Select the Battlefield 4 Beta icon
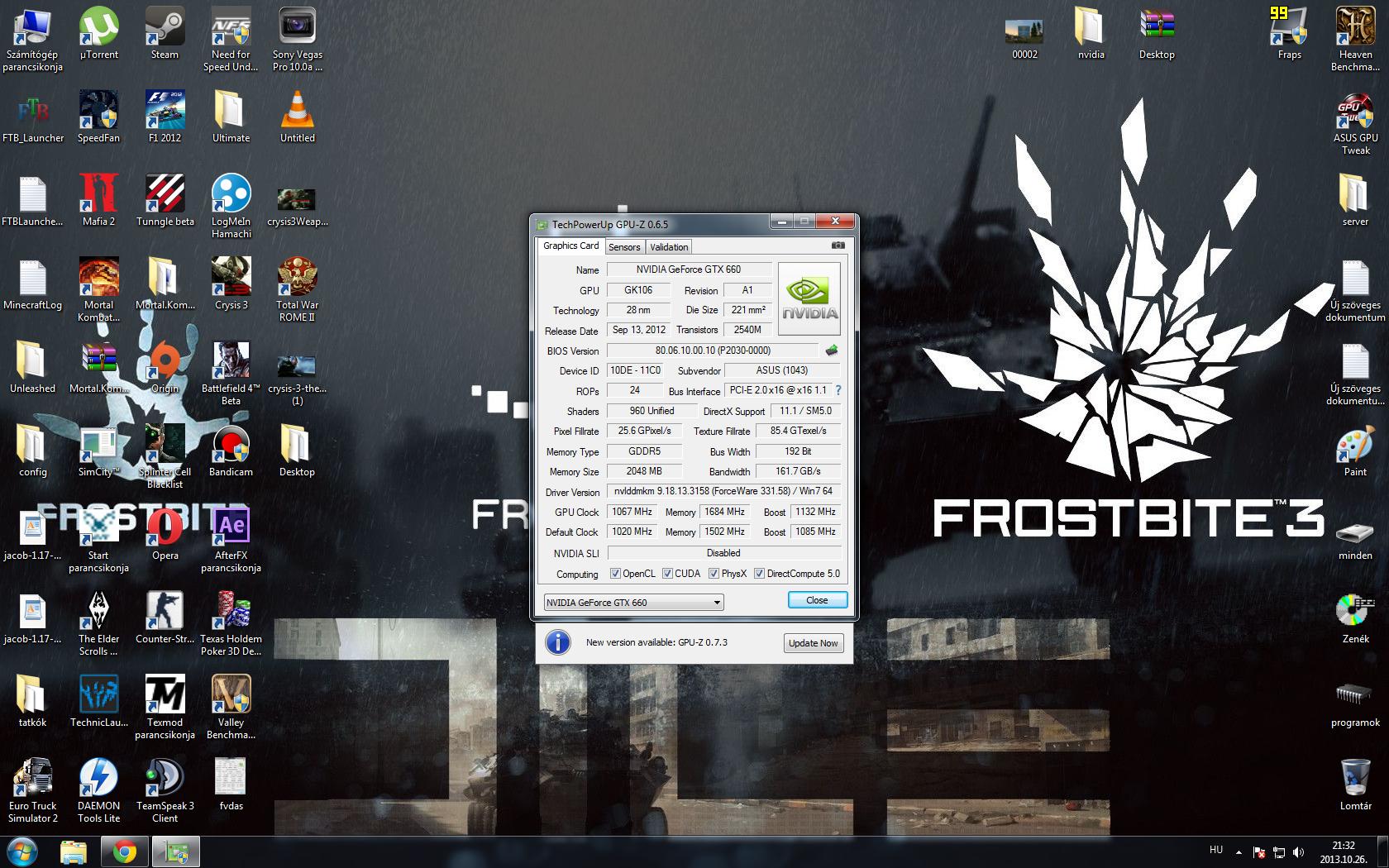 pos(231,373)
